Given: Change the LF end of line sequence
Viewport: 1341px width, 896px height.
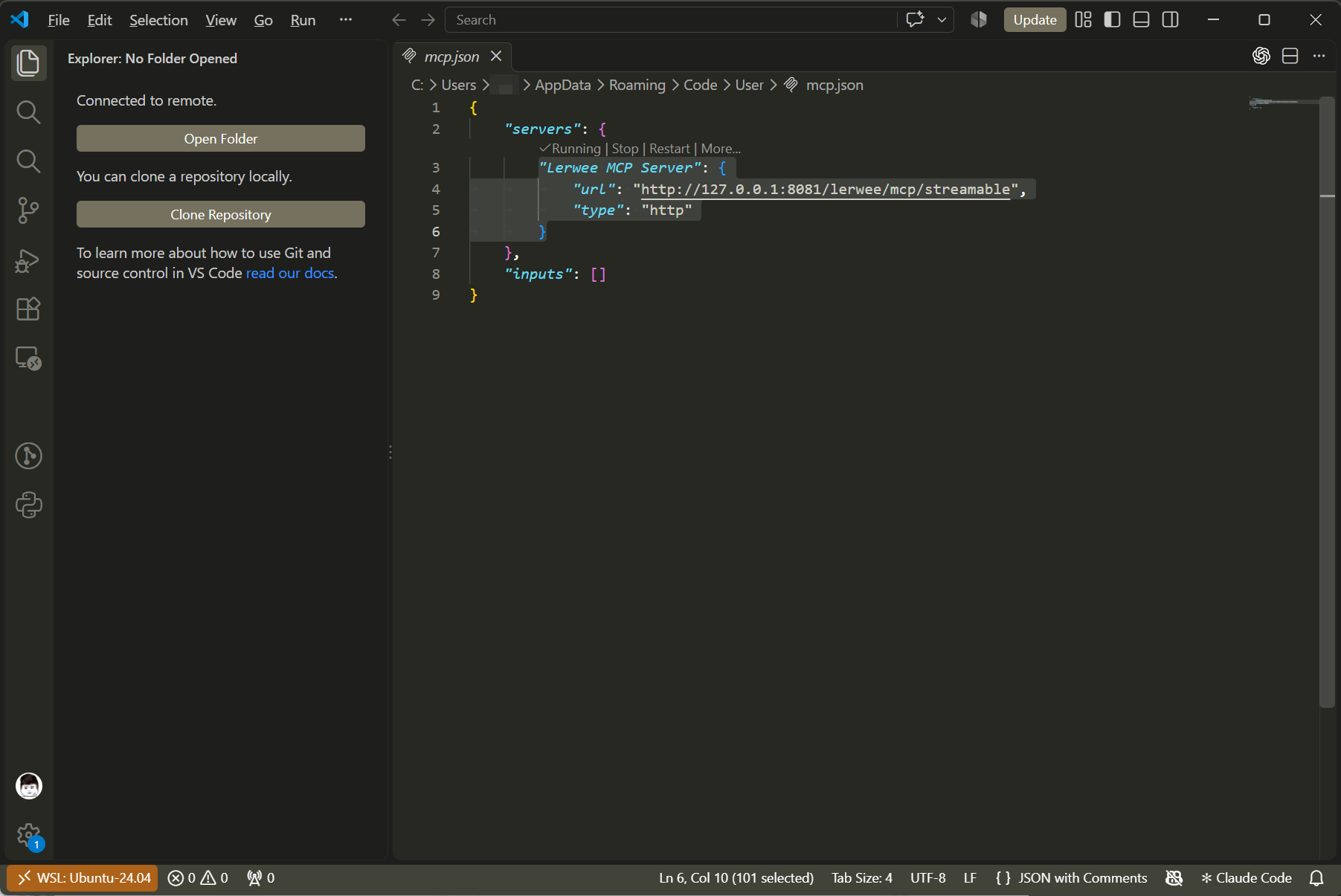Looking at the screenshot, I should coord(970,878).
